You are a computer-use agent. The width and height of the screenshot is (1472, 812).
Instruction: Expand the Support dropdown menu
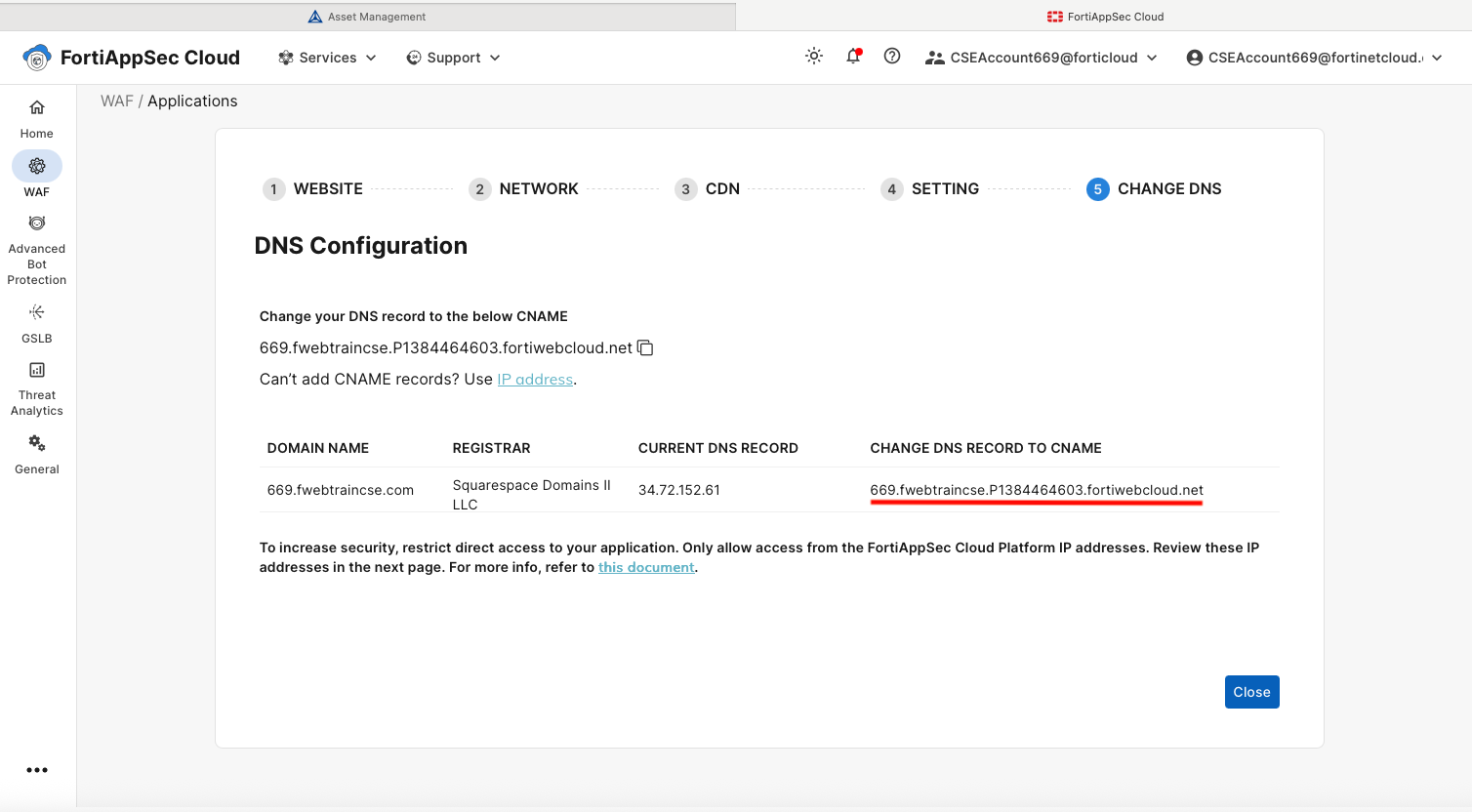coord(454,58)
